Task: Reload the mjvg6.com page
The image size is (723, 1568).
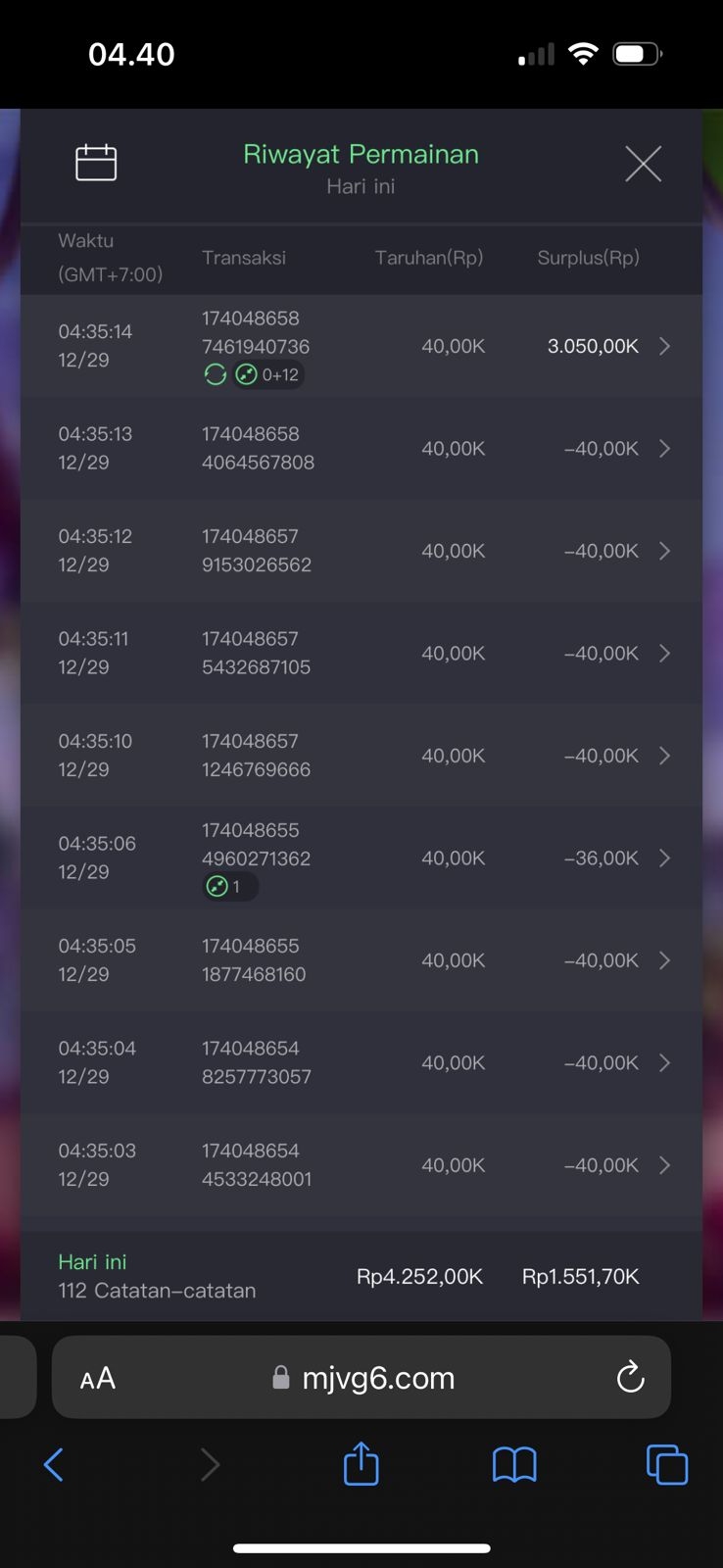Action: click(x=630, y=1377)
